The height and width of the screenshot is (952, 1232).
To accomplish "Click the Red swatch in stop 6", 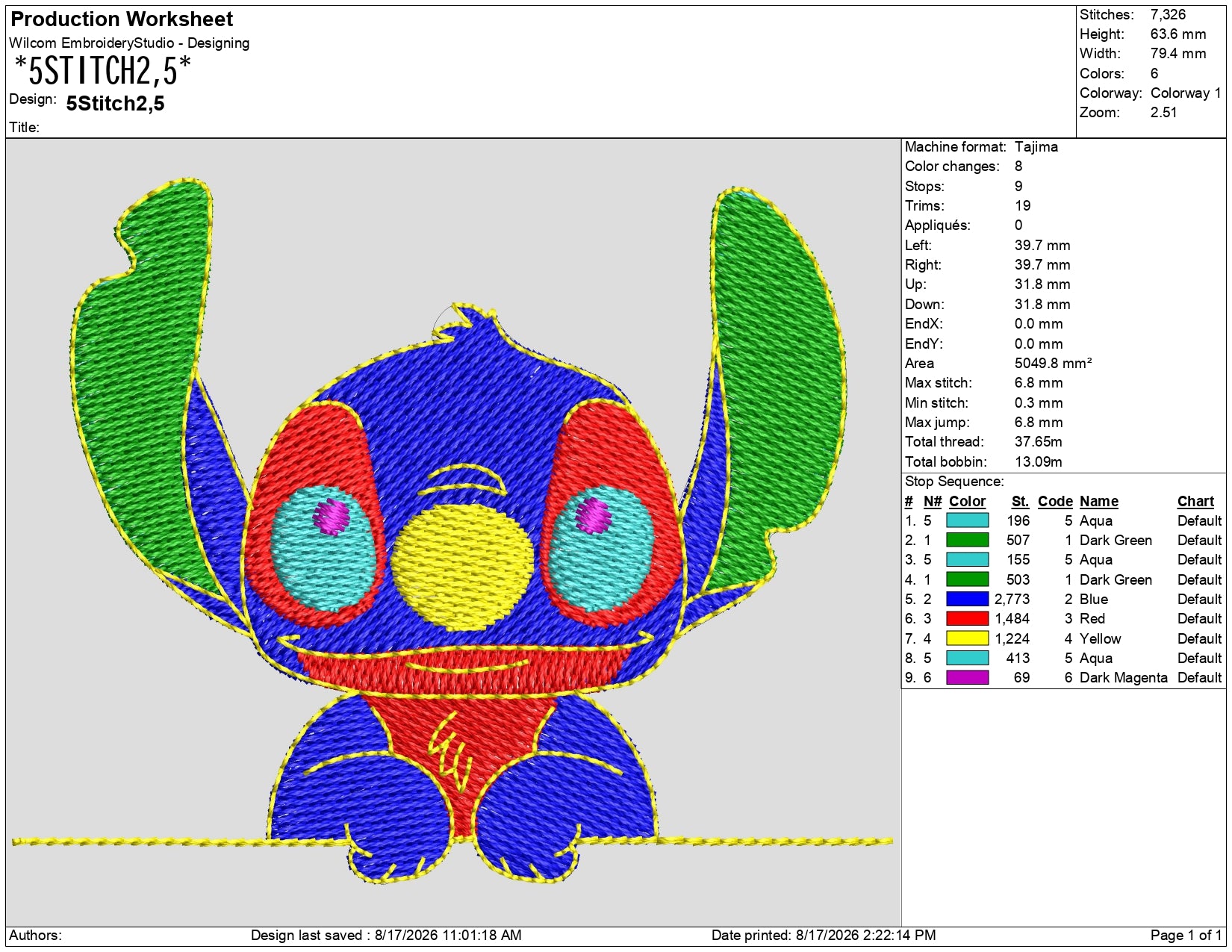I will 967,618.
